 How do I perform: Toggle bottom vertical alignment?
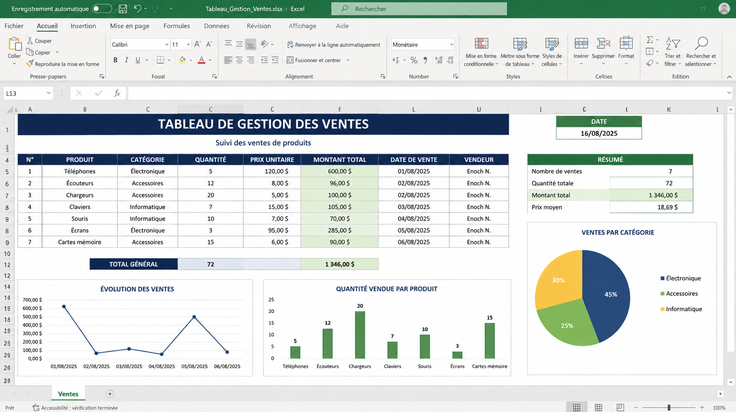tap(251, 44)
